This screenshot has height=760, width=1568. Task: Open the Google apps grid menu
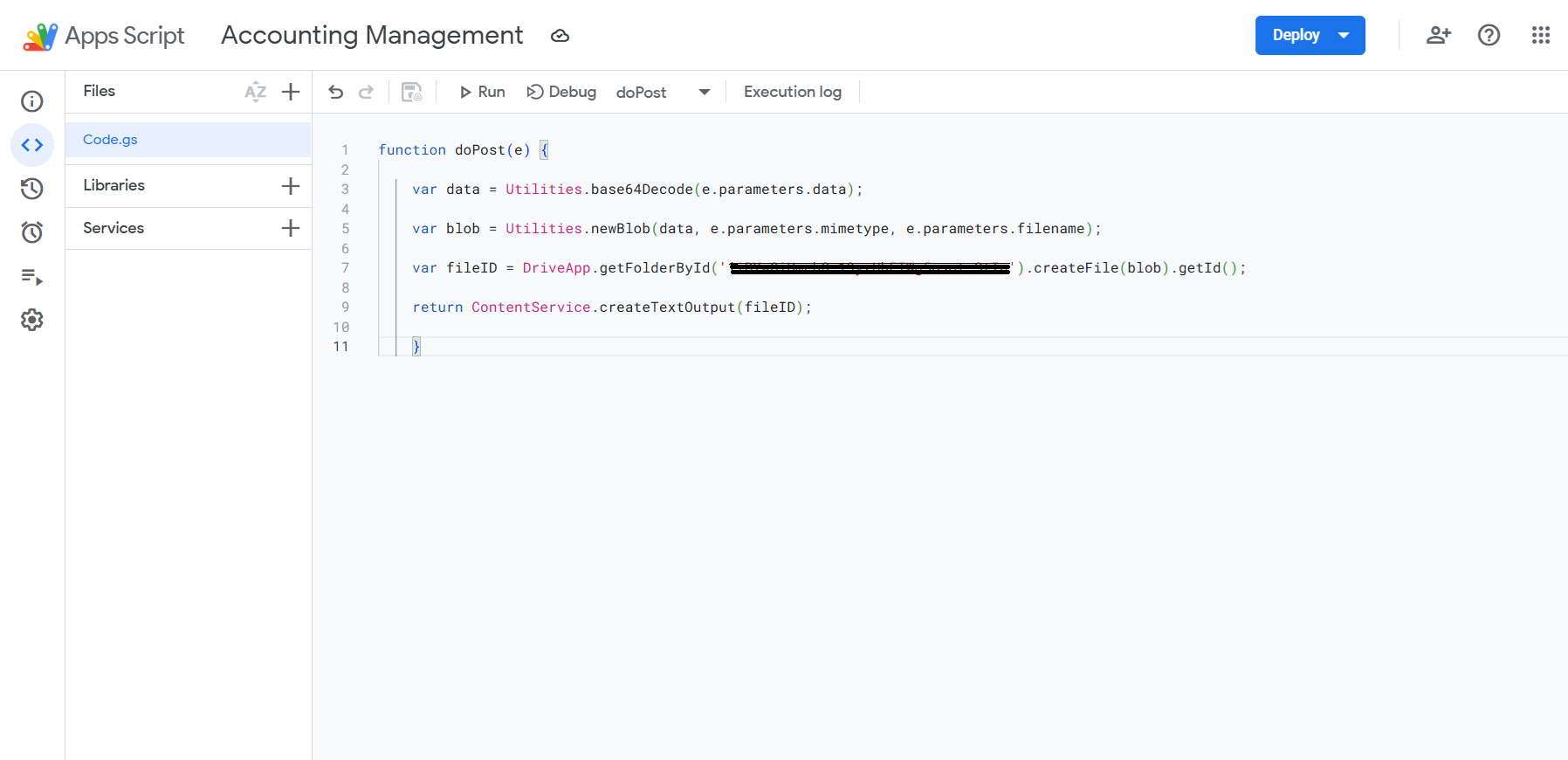coord(1540,35)
